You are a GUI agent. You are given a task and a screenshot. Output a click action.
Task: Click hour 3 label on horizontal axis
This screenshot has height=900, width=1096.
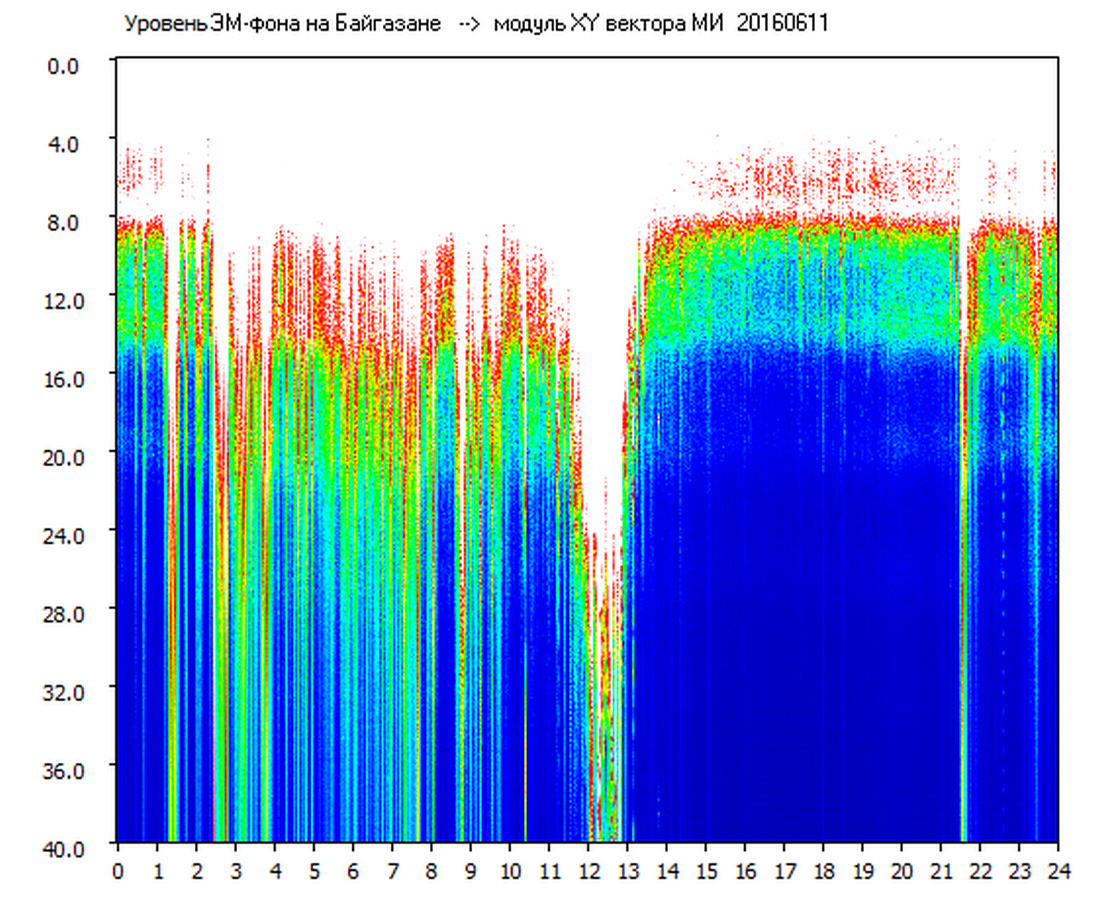[x=235, y=871]
